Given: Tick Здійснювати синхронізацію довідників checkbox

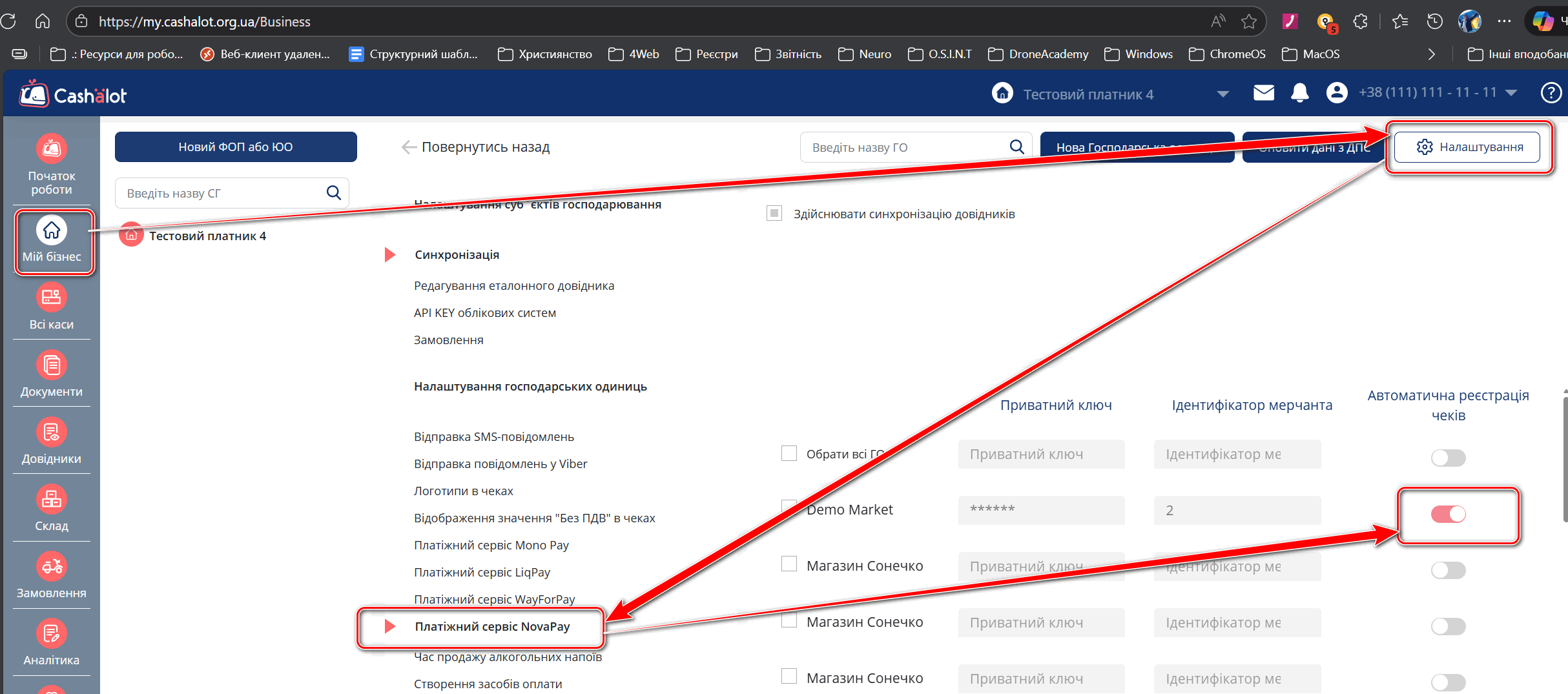Looking at the screenshot, I should (774, 214).
